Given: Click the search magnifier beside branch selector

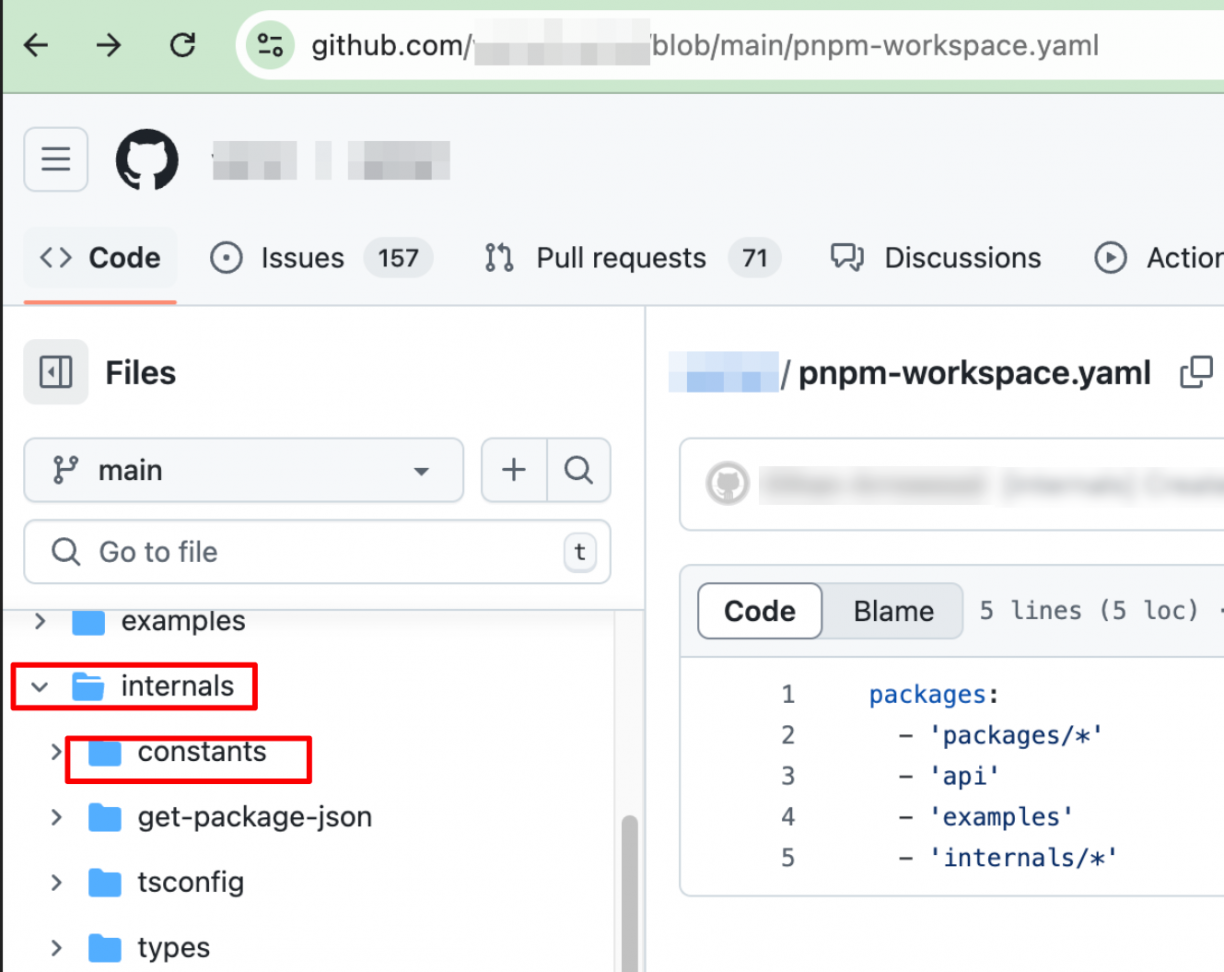Looking at the screenshot, I should tap(578, 470).
